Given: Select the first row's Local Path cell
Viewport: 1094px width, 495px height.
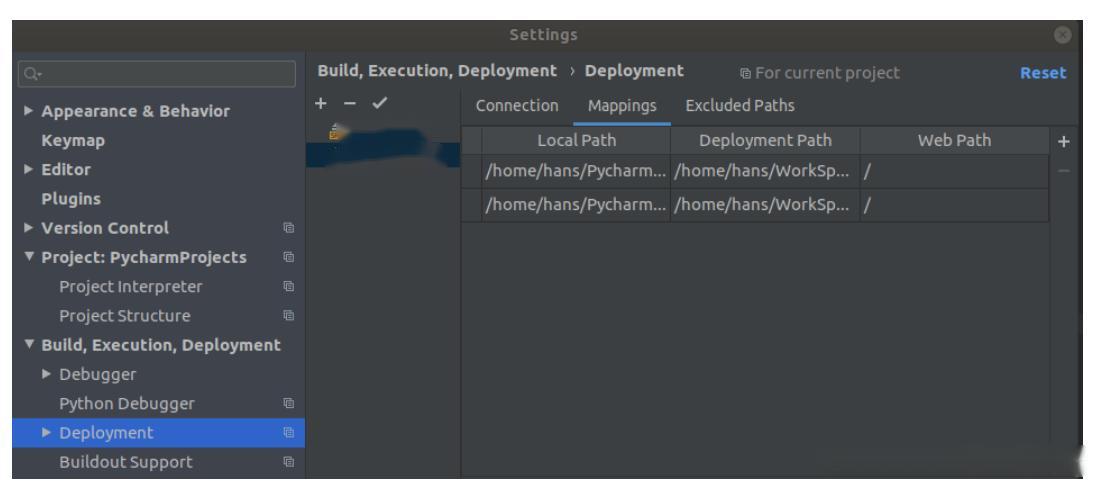Looking at the screenshot, I should click(x=575, y=171).
